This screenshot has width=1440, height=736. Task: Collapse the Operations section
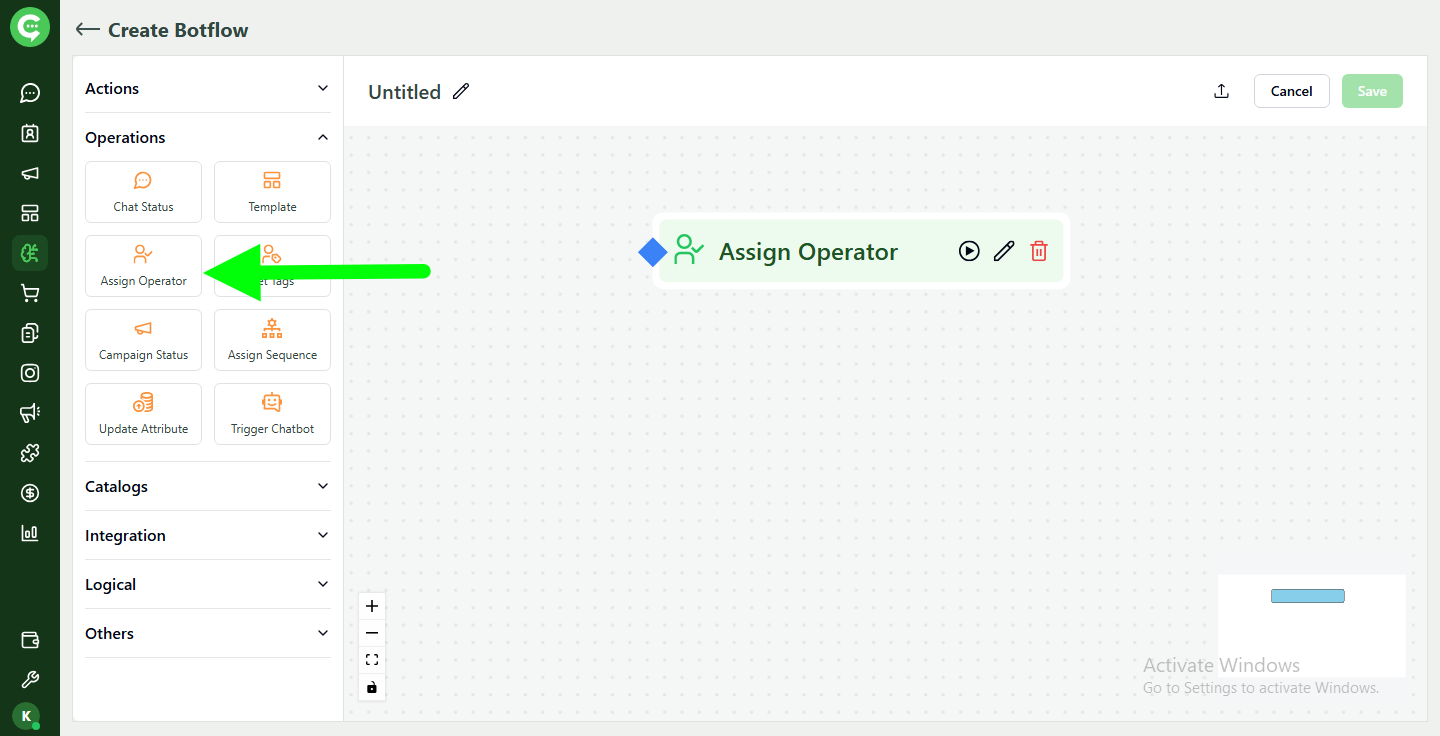pos(207,137)
